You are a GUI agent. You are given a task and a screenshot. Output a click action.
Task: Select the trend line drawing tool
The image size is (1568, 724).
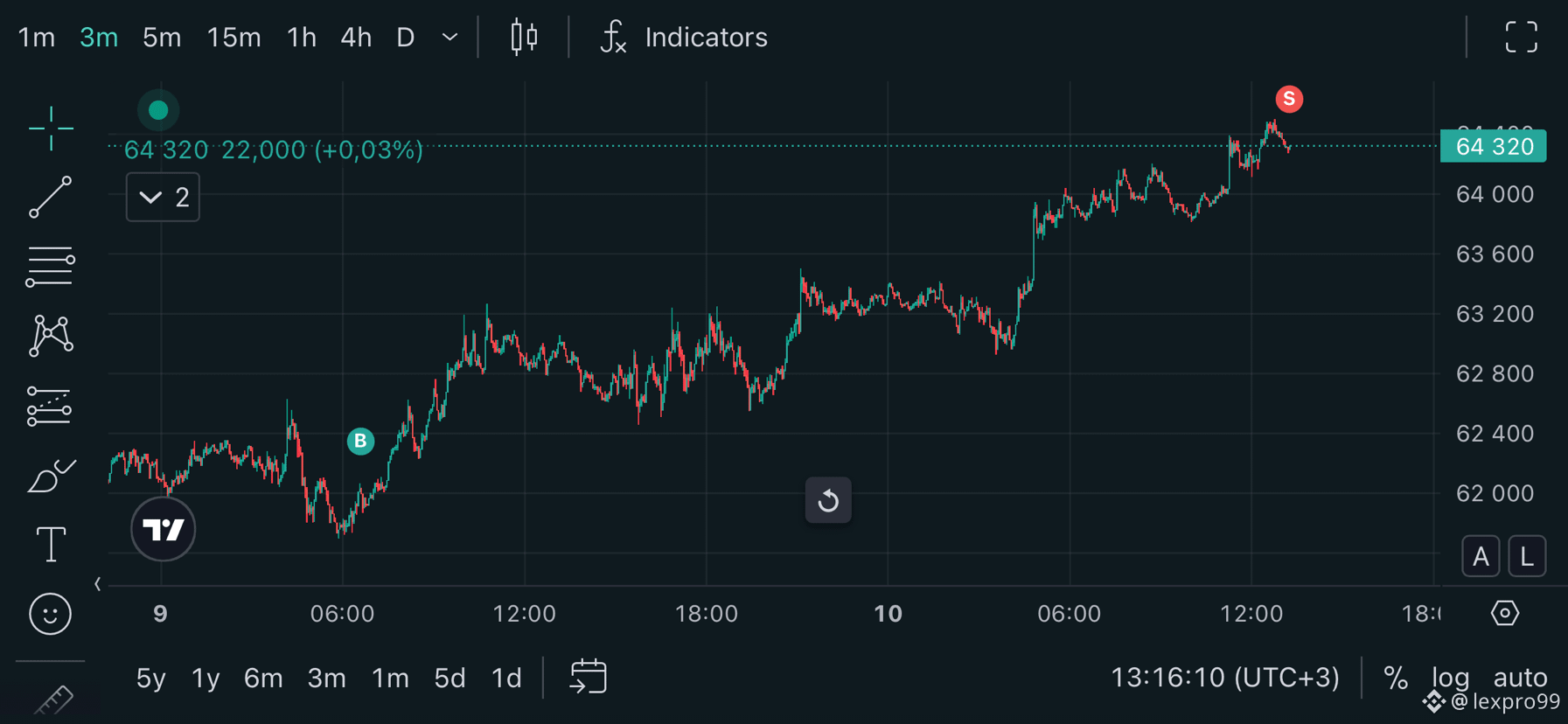(51, 197)
